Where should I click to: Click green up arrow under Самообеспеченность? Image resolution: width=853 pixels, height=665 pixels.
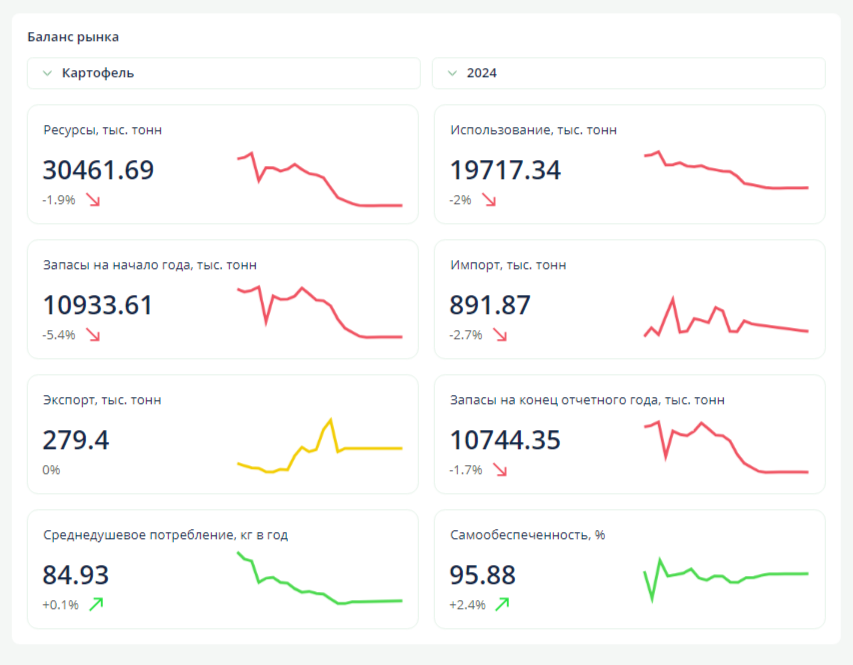coord(502,604)
